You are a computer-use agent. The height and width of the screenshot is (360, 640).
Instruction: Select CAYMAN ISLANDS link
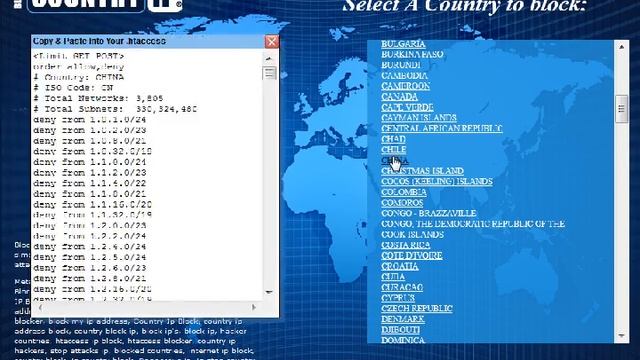[x=419, y=118]
